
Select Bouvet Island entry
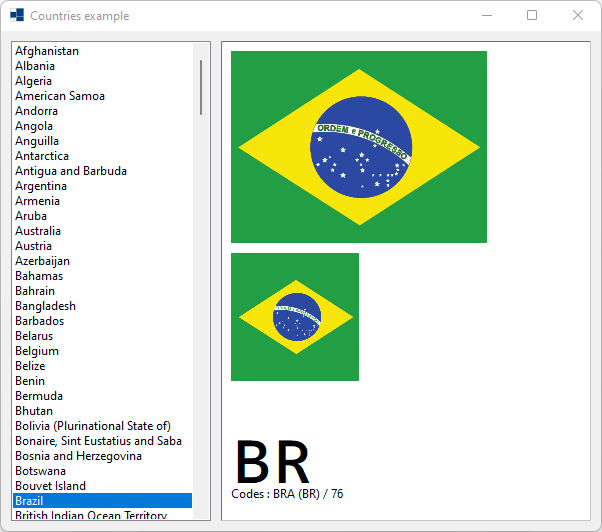103,485
